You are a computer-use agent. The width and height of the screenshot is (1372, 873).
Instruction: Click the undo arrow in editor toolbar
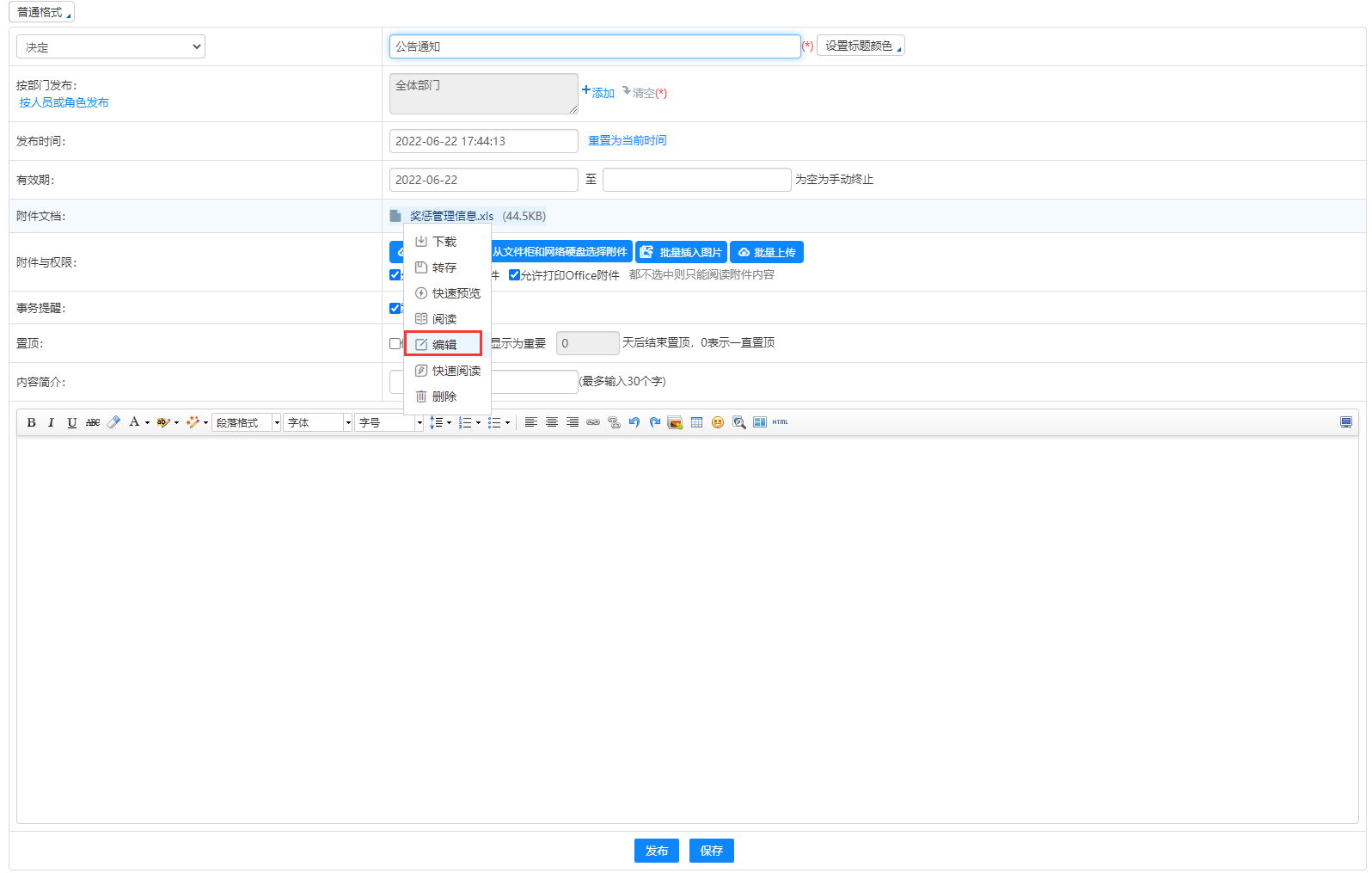coord(634,422)
